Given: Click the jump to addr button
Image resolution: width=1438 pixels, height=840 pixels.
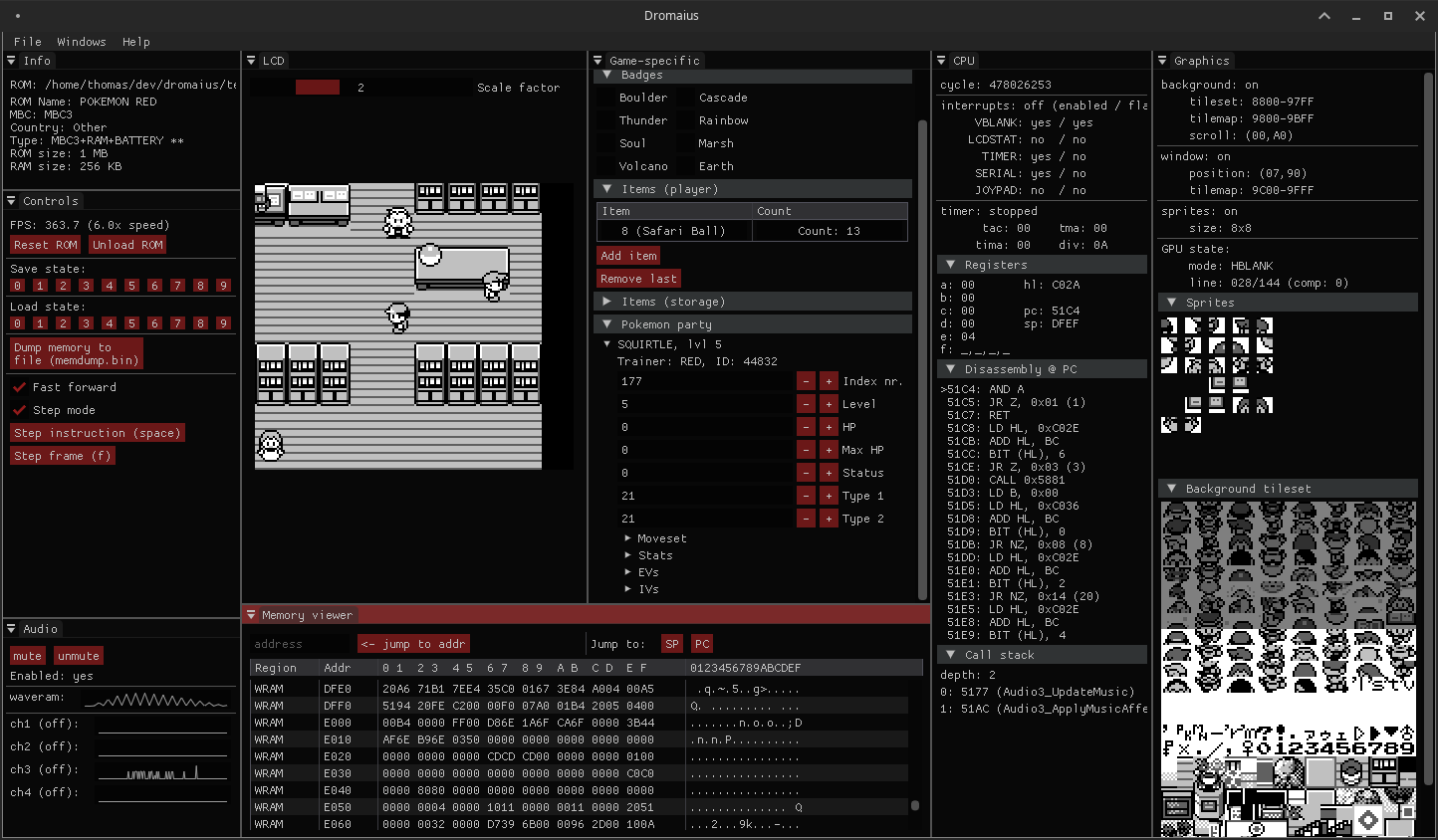Looking at the screenshot, I should click(x=413, y=644).
